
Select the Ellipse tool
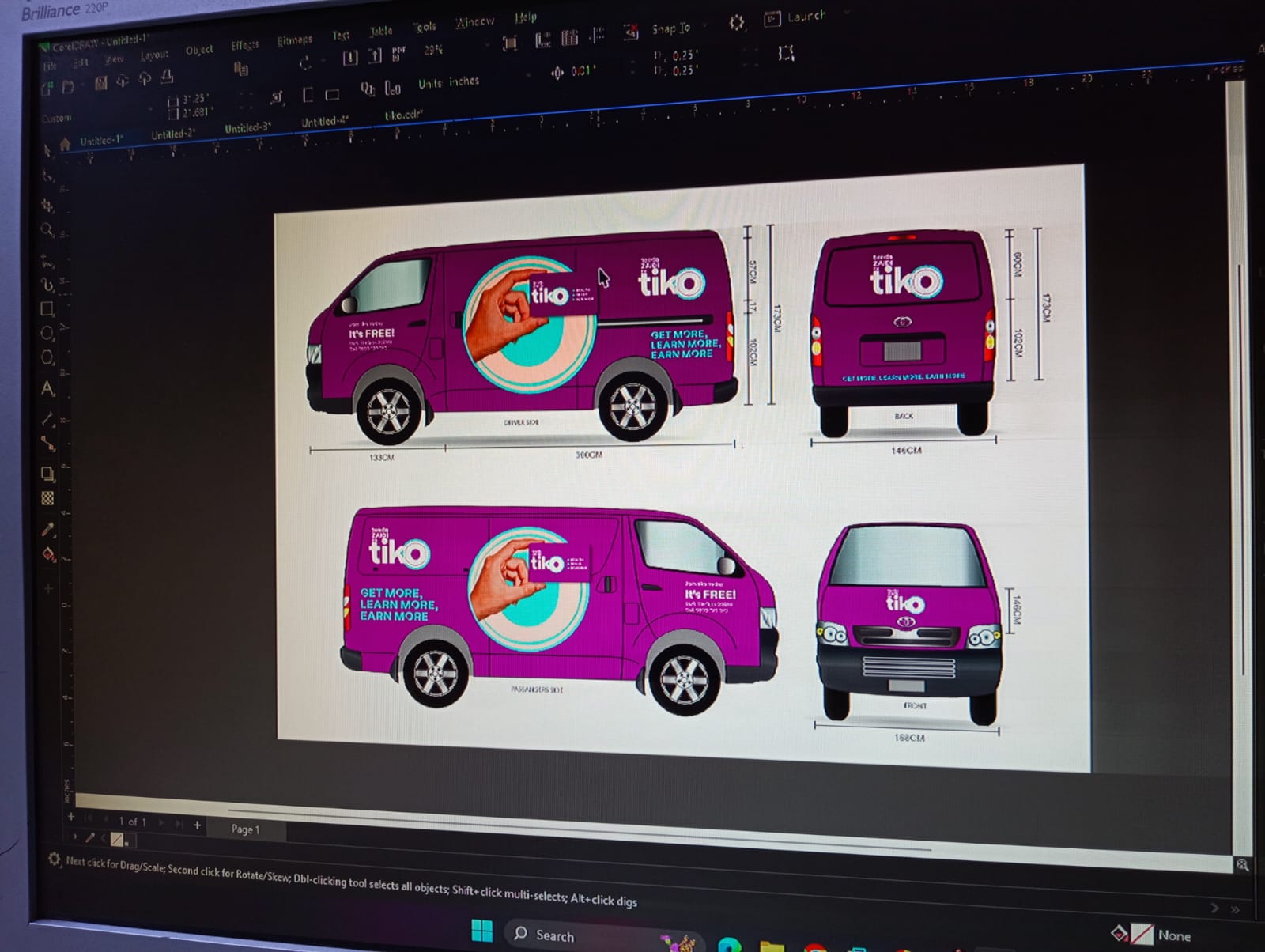pyautogui.click(x=47, y=333)
